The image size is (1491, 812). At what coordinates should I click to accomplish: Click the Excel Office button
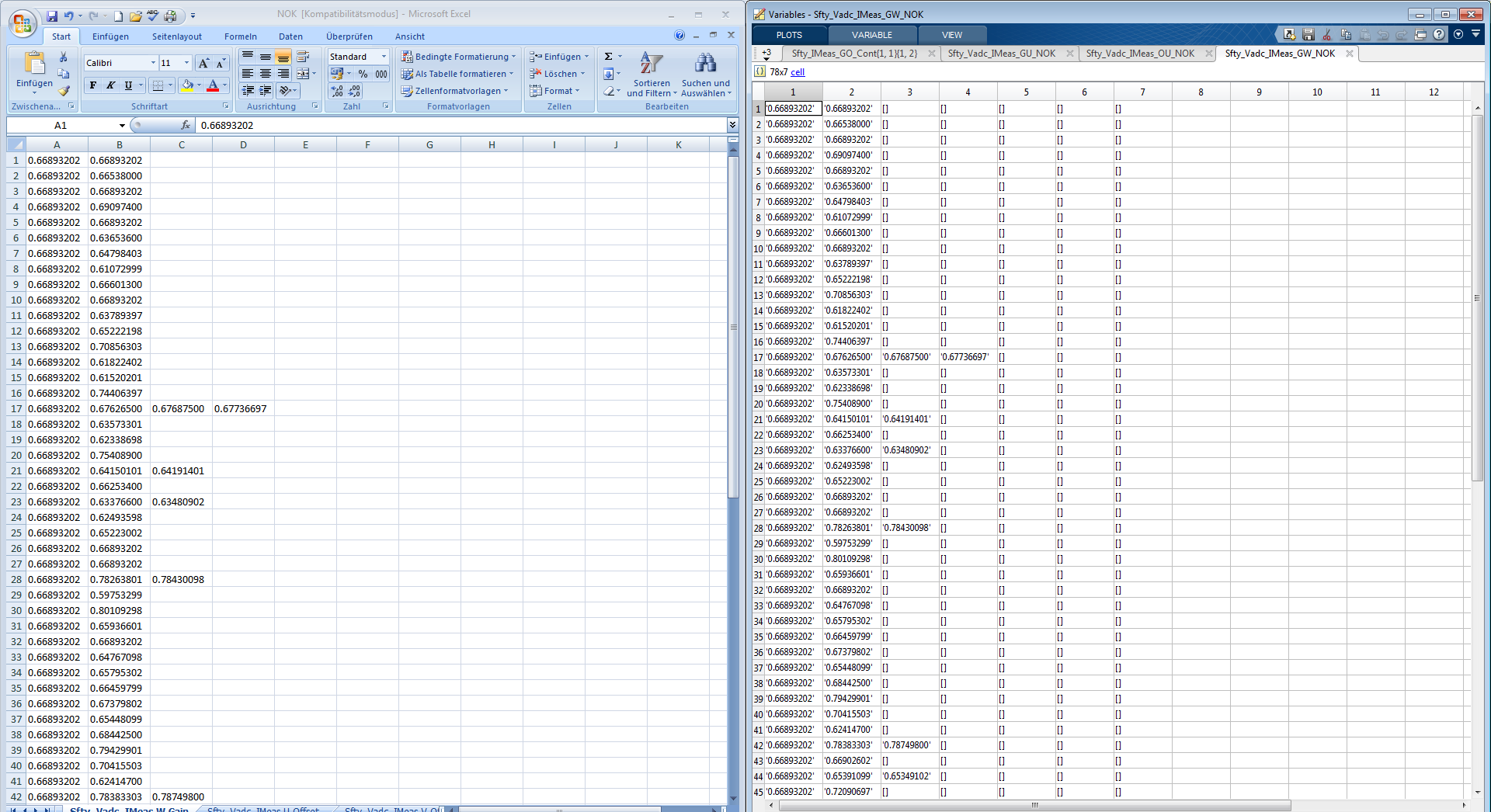coord(23,23)
